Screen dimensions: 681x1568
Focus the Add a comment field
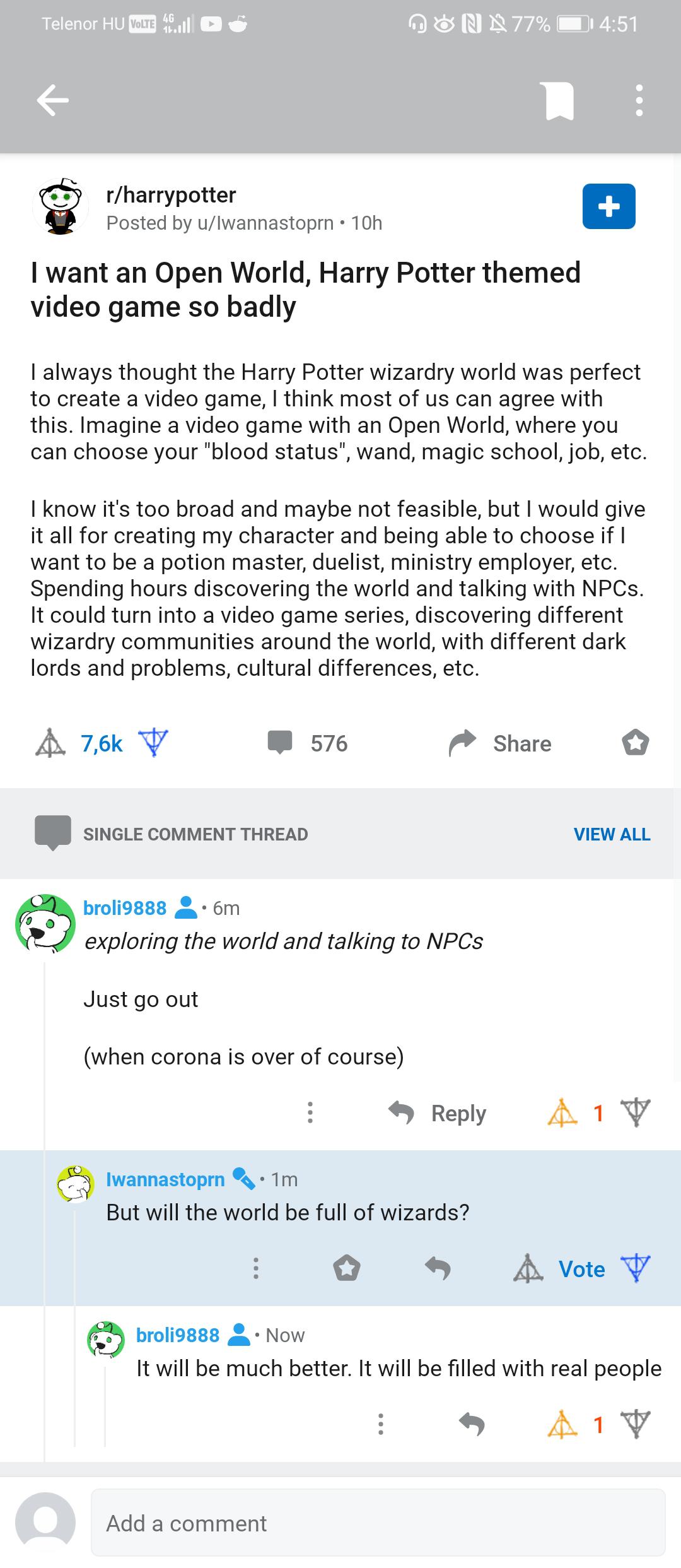click(378, 1523)
